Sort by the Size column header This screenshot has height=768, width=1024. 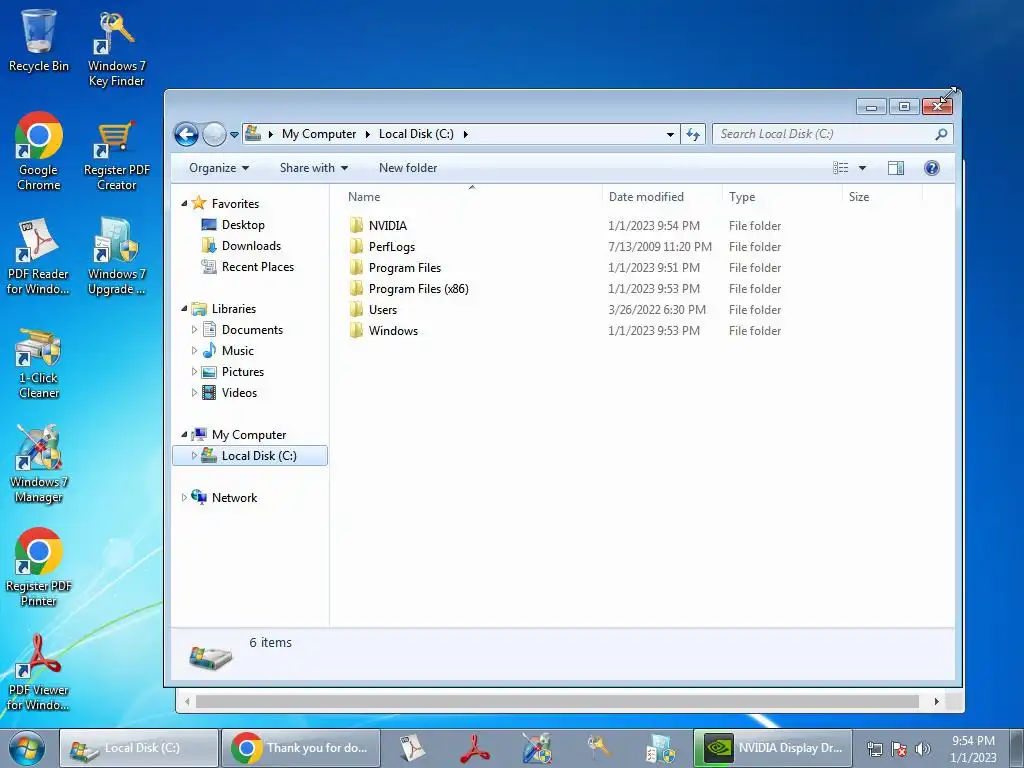859,197
